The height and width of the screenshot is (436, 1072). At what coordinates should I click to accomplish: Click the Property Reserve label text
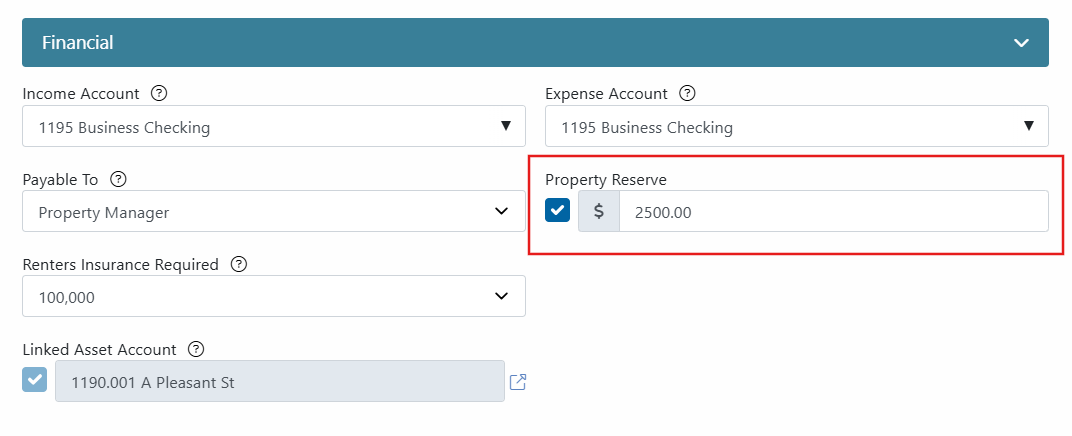605,180
